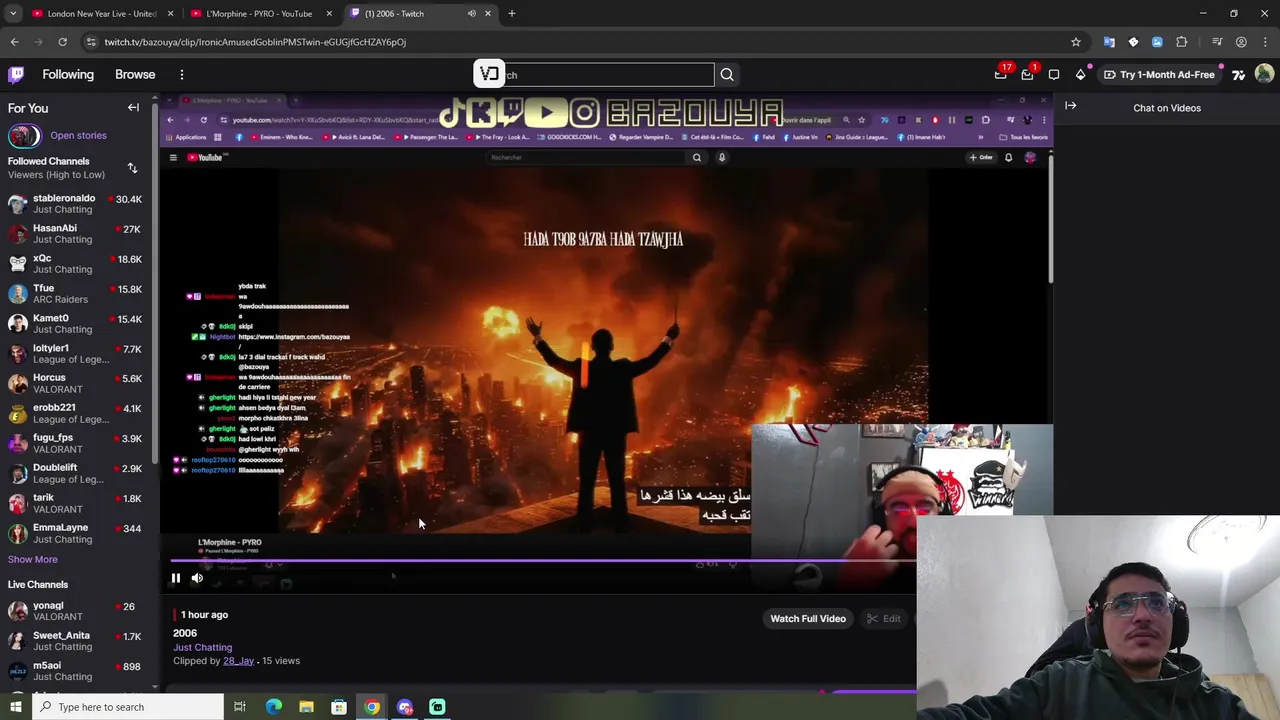Open Windows Start menu
The height and width of the screenshot is (720, 1280).
click(15, 707)
